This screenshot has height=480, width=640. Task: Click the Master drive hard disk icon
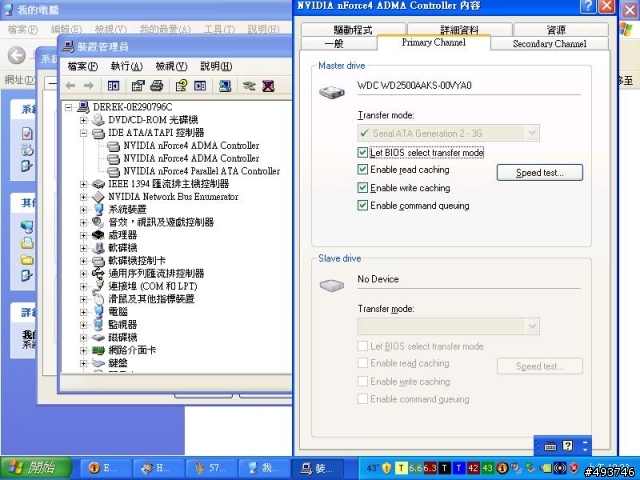pyautogui.click(x=332, y=91)
